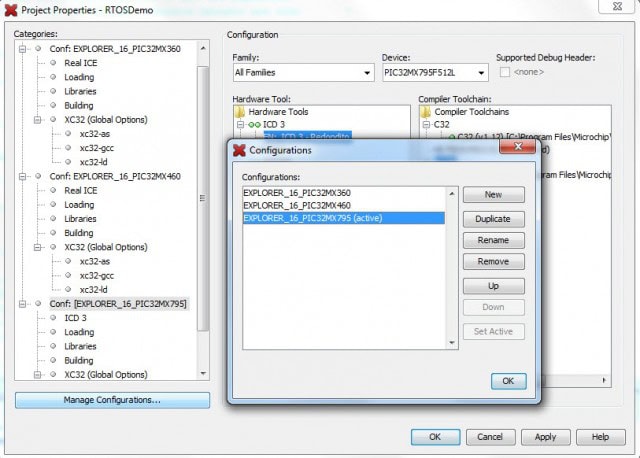Cancel the Project Properties window
Viewport: 640px width, 458px height.
(x=490, y=437)
